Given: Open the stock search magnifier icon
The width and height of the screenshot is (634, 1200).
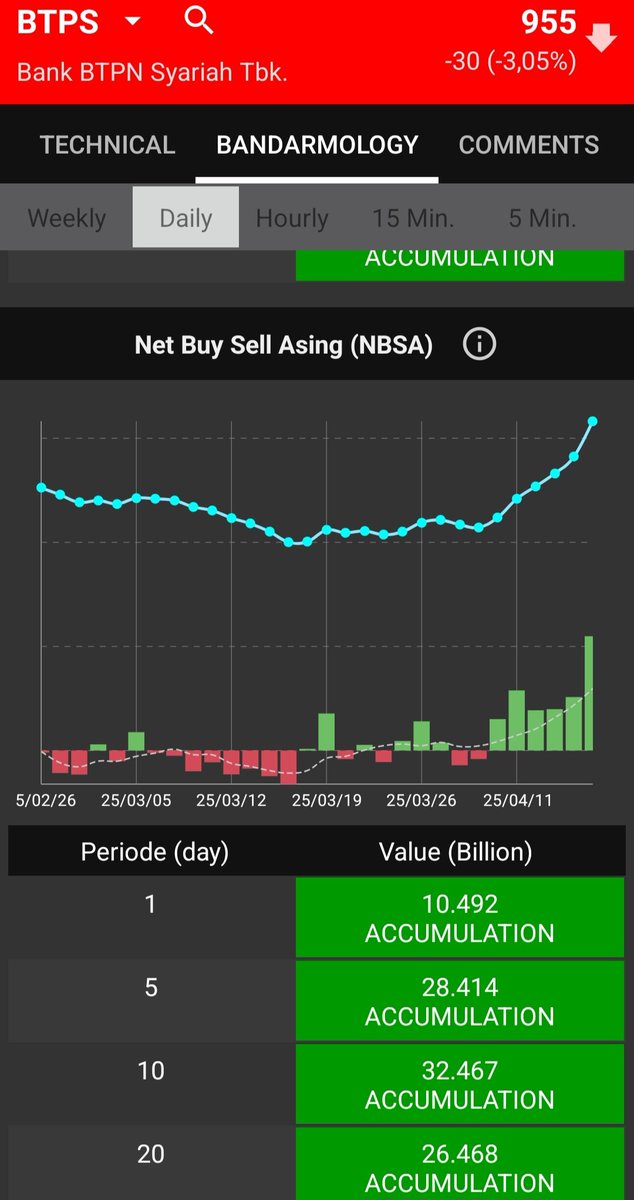Looking at the screenshot, I should pos(200,21).
